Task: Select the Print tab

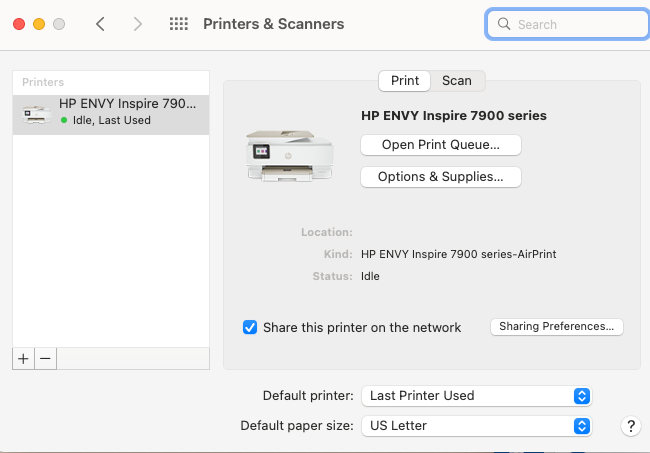Action: tap(405, 81)
